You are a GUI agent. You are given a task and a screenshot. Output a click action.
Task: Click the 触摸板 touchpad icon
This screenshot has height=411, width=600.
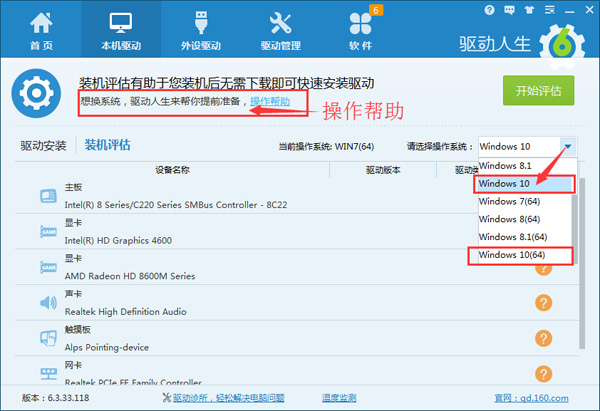[x=49, y=338]
